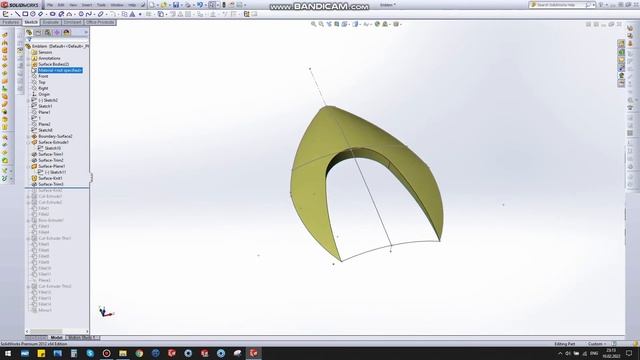Open the sticky notes icon in taskbar

click(41, 353)
